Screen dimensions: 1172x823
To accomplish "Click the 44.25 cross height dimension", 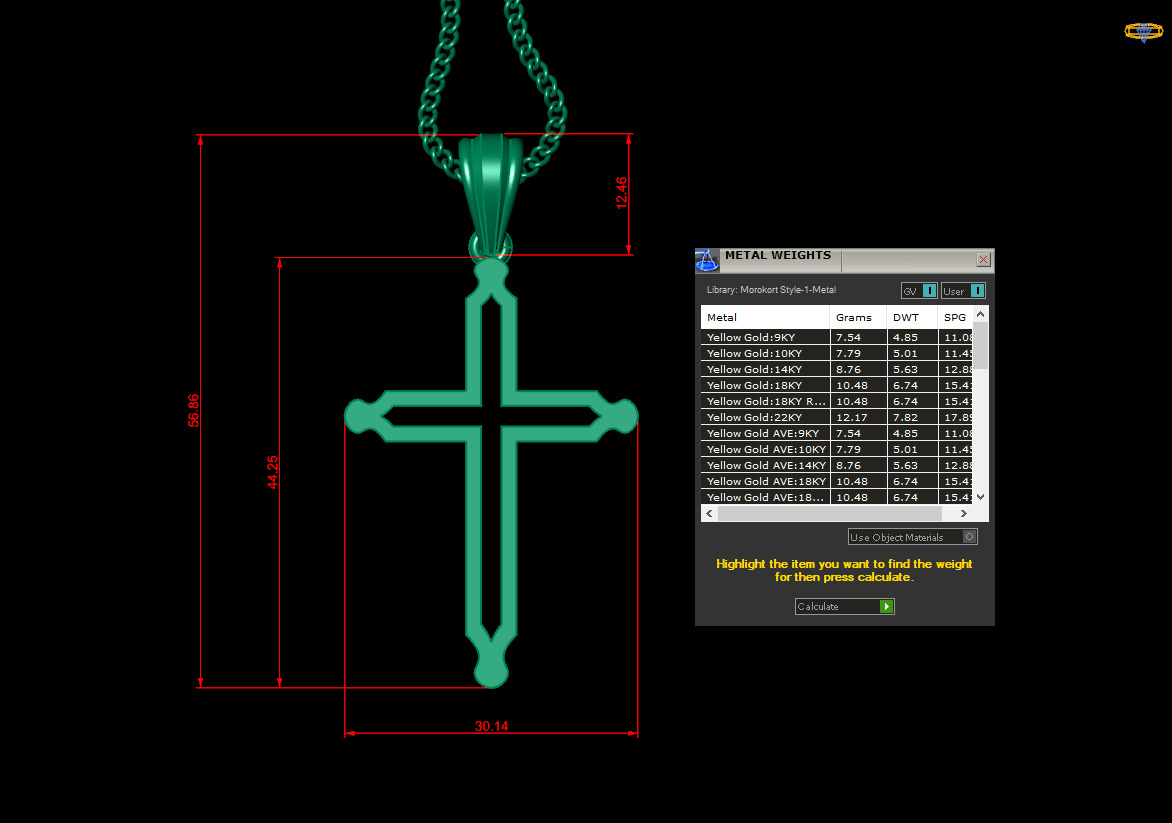I will pyautogui.click(x=273, y=472).
